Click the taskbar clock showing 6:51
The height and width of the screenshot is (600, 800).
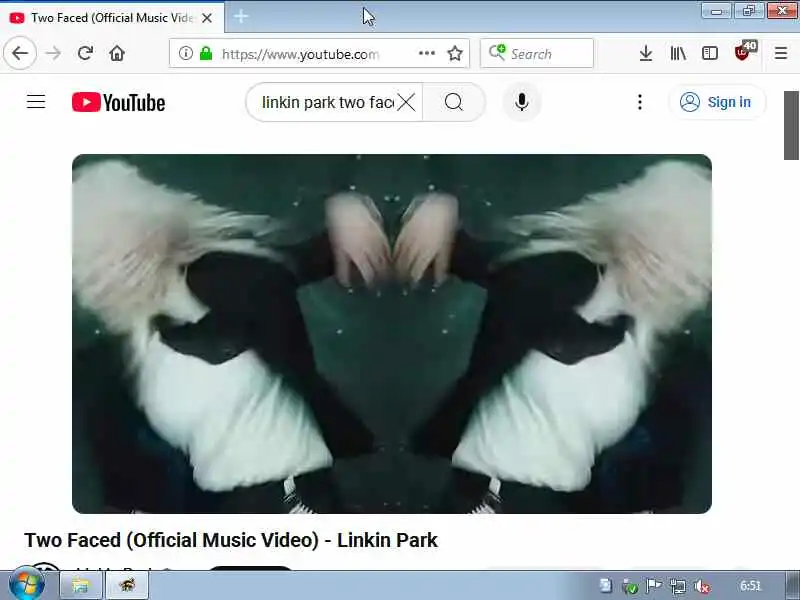click(751, 586)
